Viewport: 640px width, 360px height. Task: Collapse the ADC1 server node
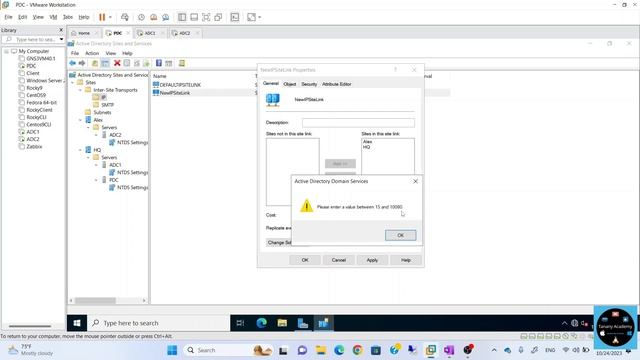(x=96, y=165)
